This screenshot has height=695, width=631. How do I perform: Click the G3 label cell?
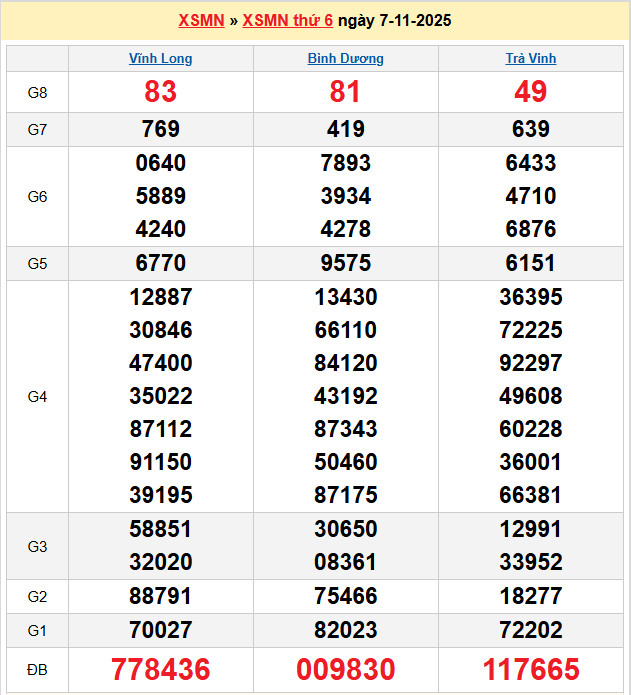coord(37,546)
